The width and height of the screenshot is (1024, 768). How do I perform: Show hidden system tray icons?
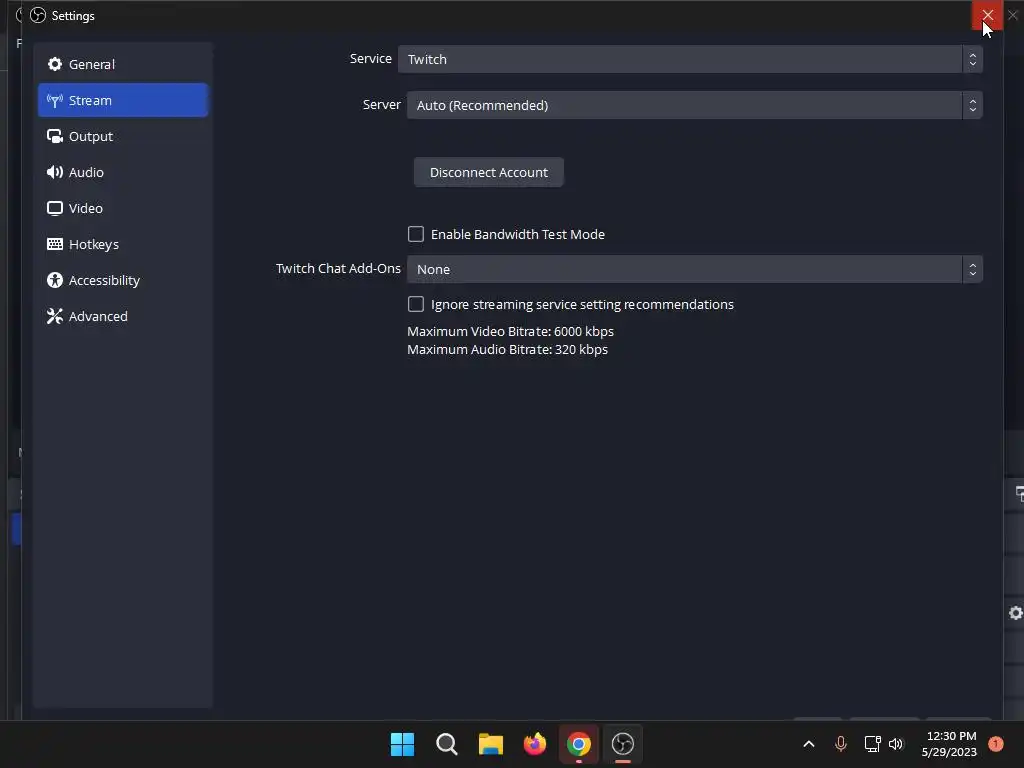coord(808,744)
